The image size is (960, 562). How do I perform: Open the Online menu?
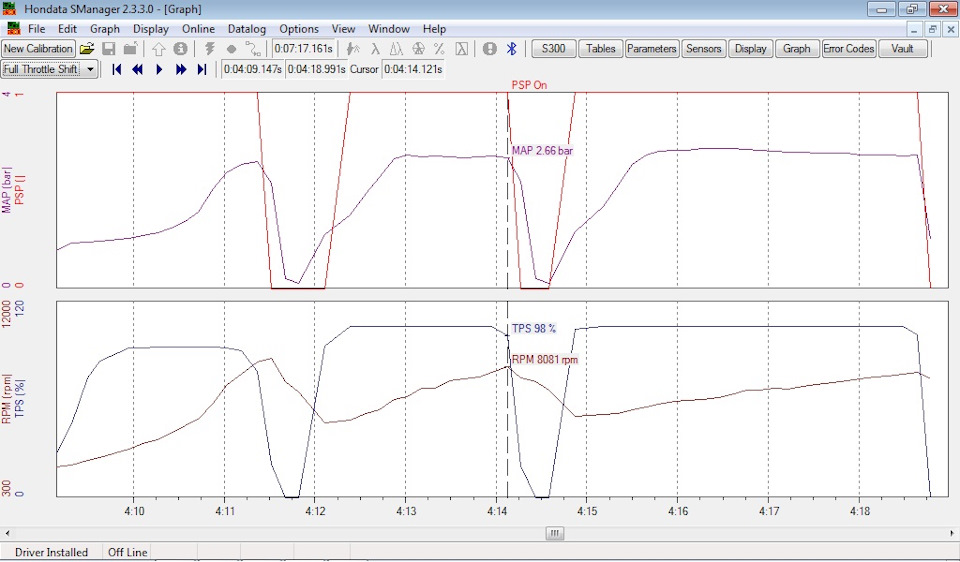(198, 29)
